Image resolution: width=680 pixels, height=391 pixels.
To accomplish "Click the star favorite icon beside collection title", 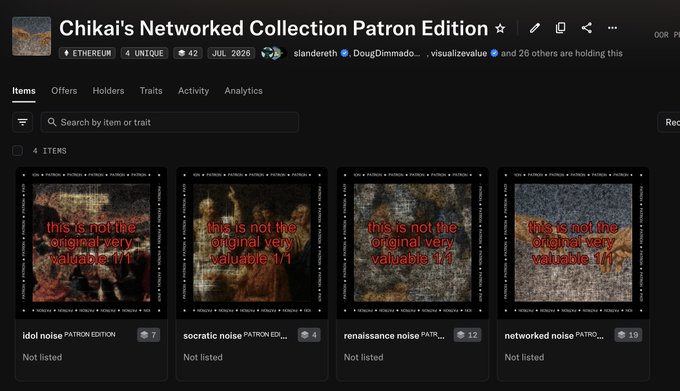I will (500, 29).
